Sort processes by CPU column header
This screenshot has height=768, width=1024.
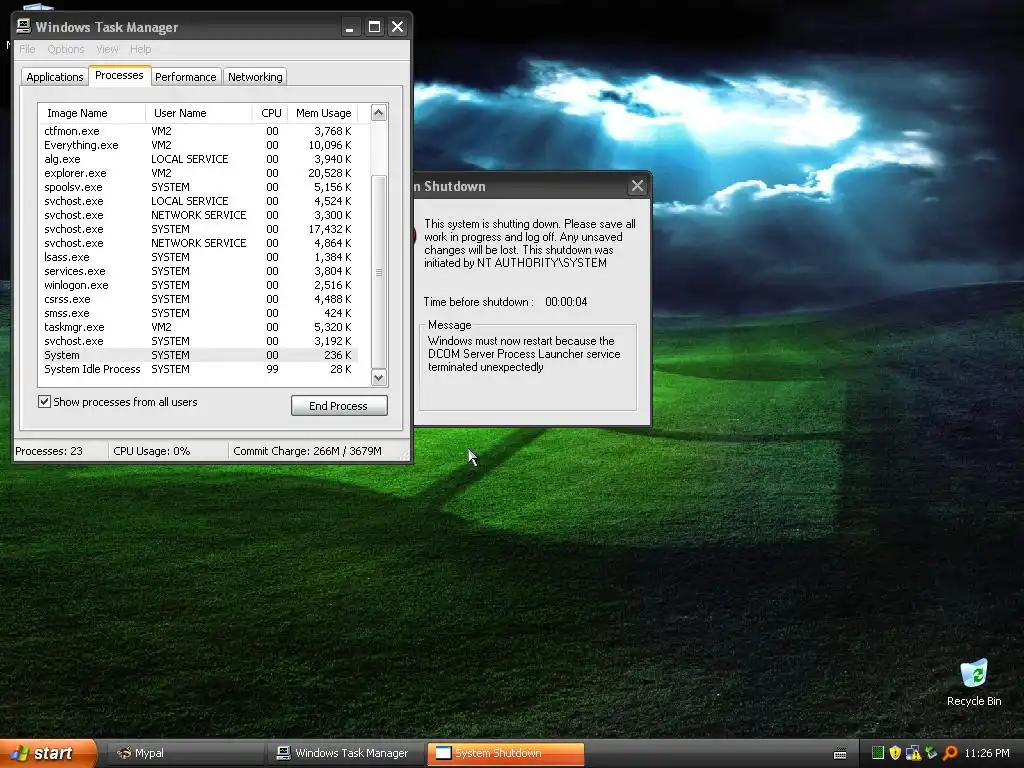271,113
